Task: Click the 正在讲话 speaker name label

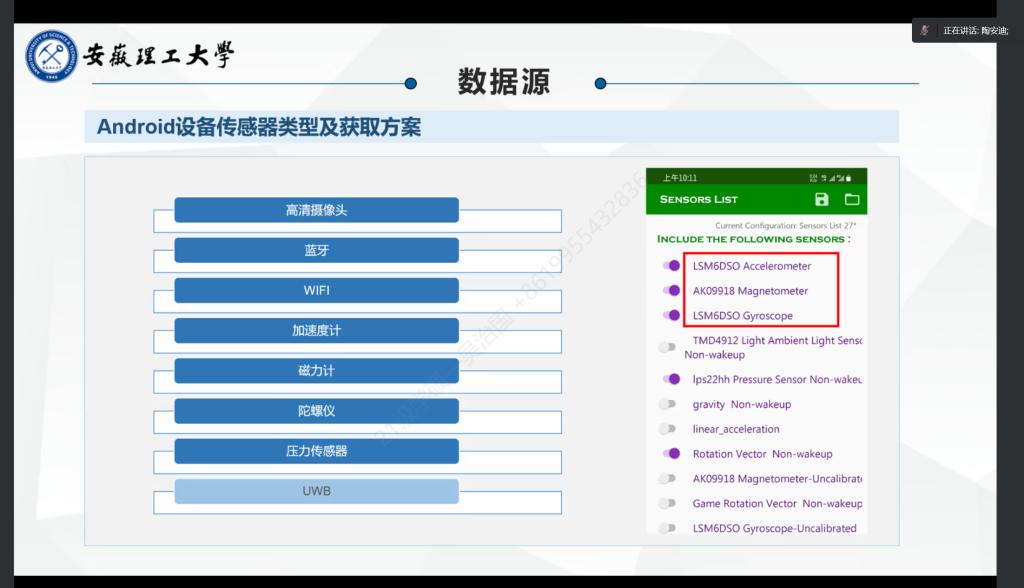Action: click(975, 30)
